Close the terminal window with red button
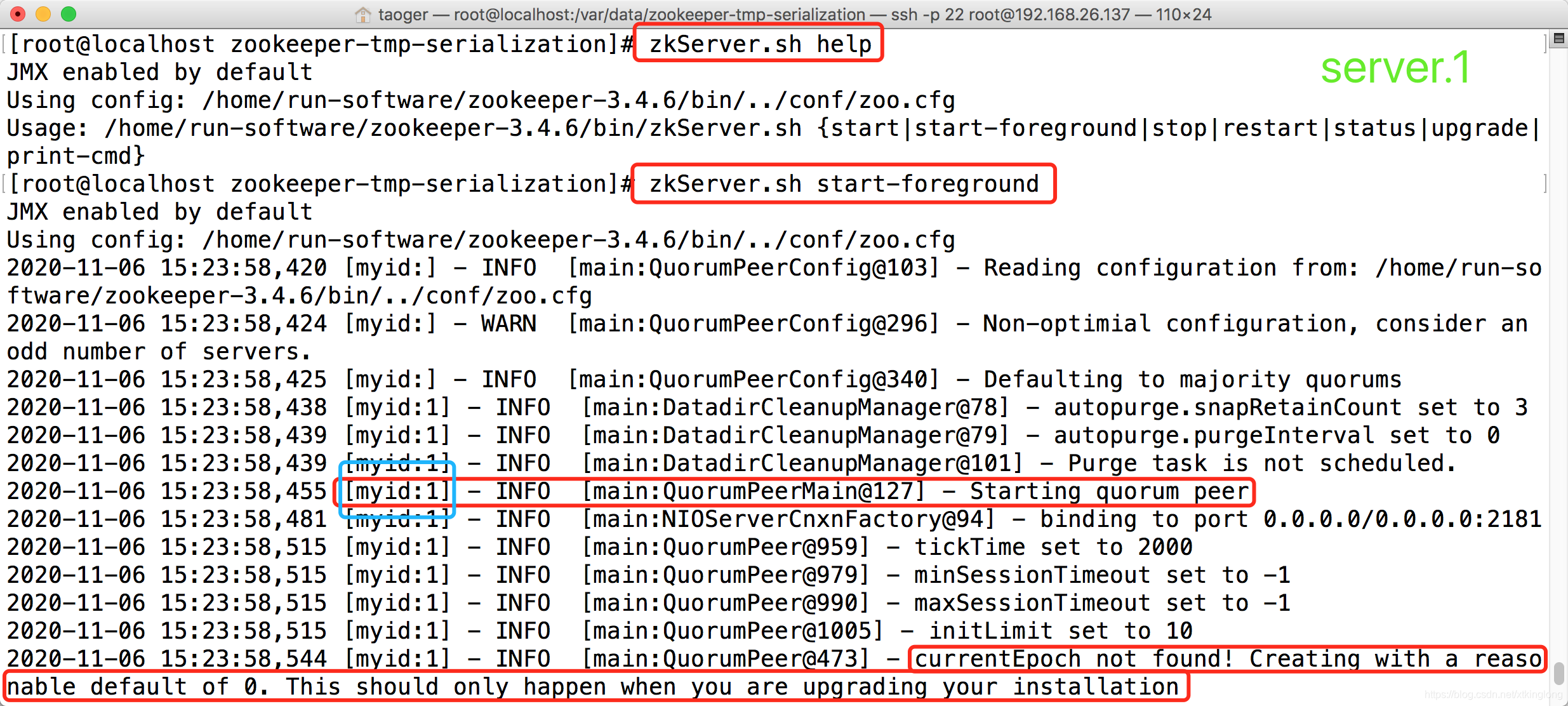The width and height of the screenshot is (1568, 706). click(18, 14)
